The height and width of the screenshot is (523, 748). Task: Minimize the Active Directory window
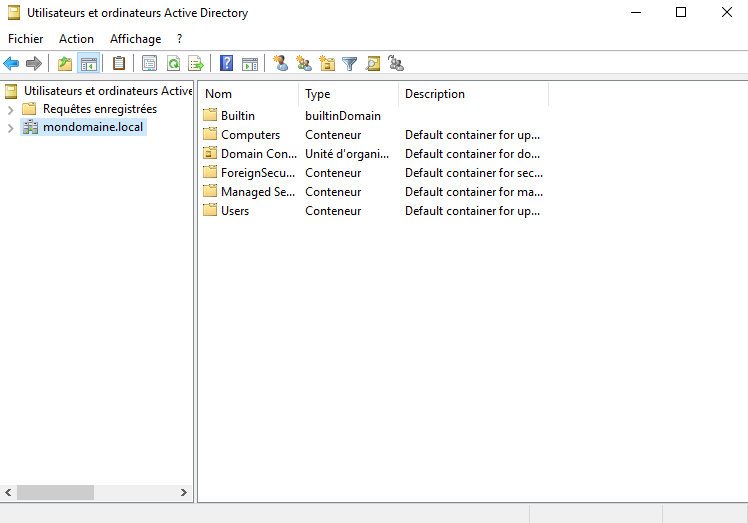tap(636, 12)
